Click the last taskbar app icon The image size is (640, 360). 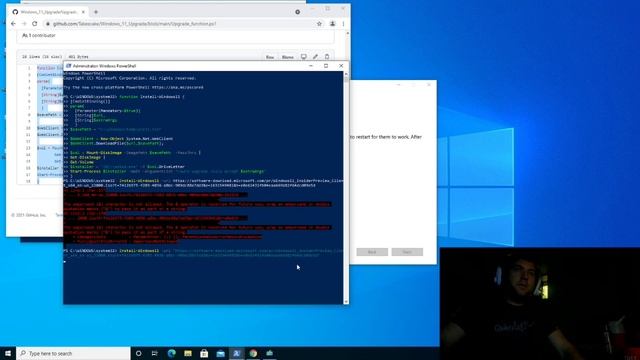[269, 353]
